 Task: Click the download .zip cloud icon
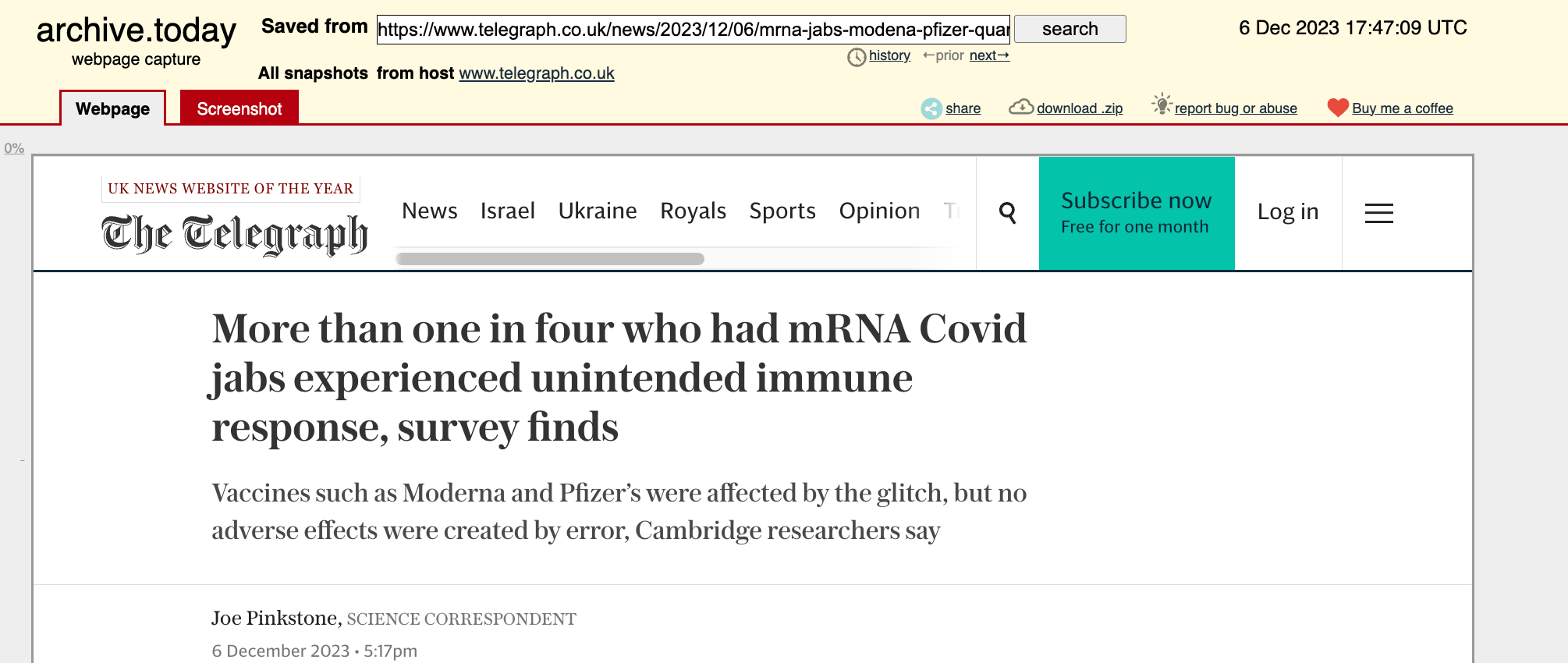tap(1022, 107)
